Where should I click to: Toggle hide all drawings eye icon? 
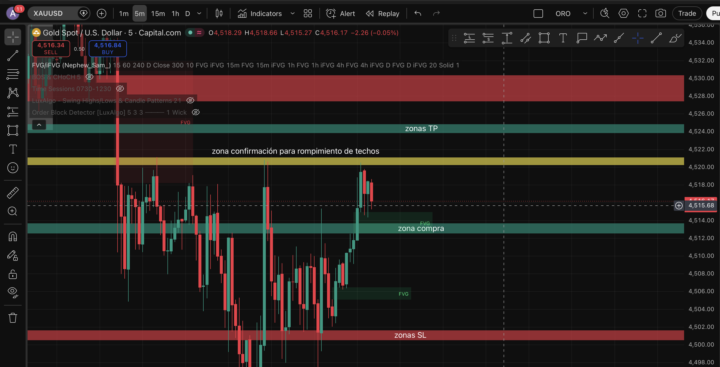click(13, 292)
